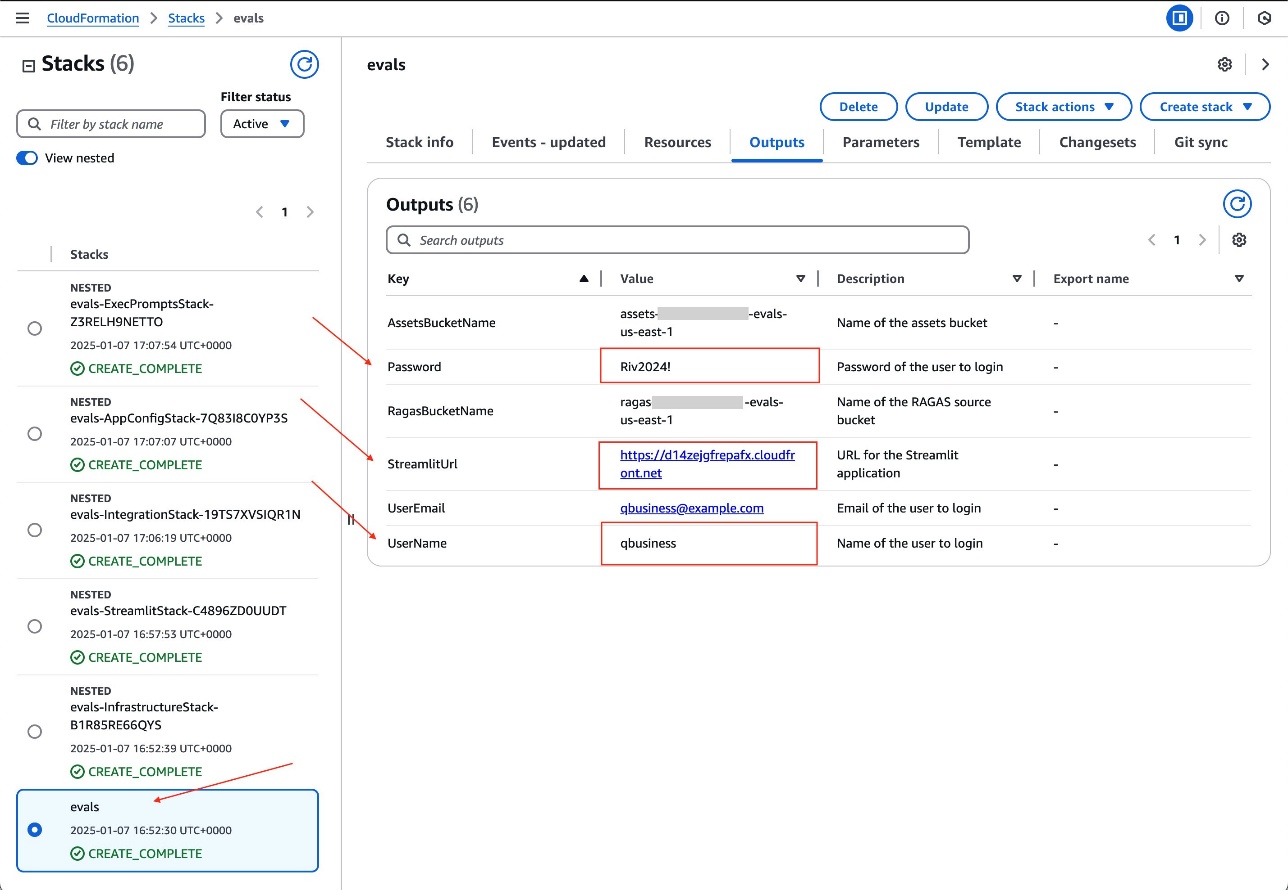Go to next page of stacks list
The image size is (1288, 890).
[310, 212]
